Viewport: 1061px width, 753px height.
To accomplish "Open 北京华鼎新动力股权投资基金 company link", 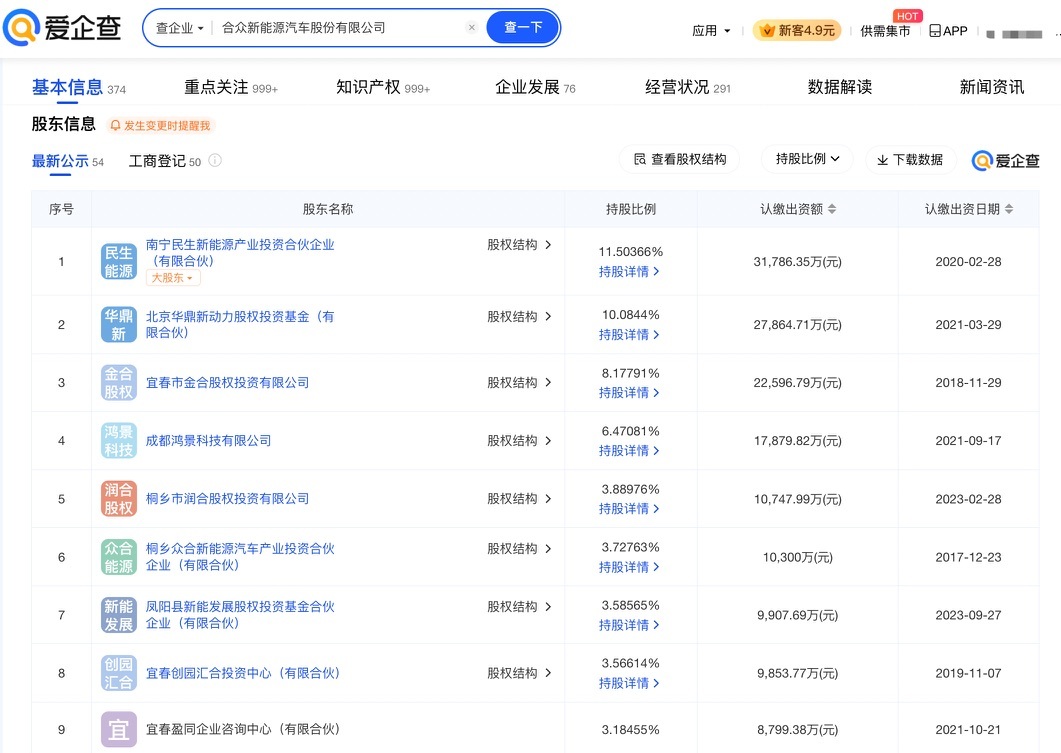I will 240,325.
